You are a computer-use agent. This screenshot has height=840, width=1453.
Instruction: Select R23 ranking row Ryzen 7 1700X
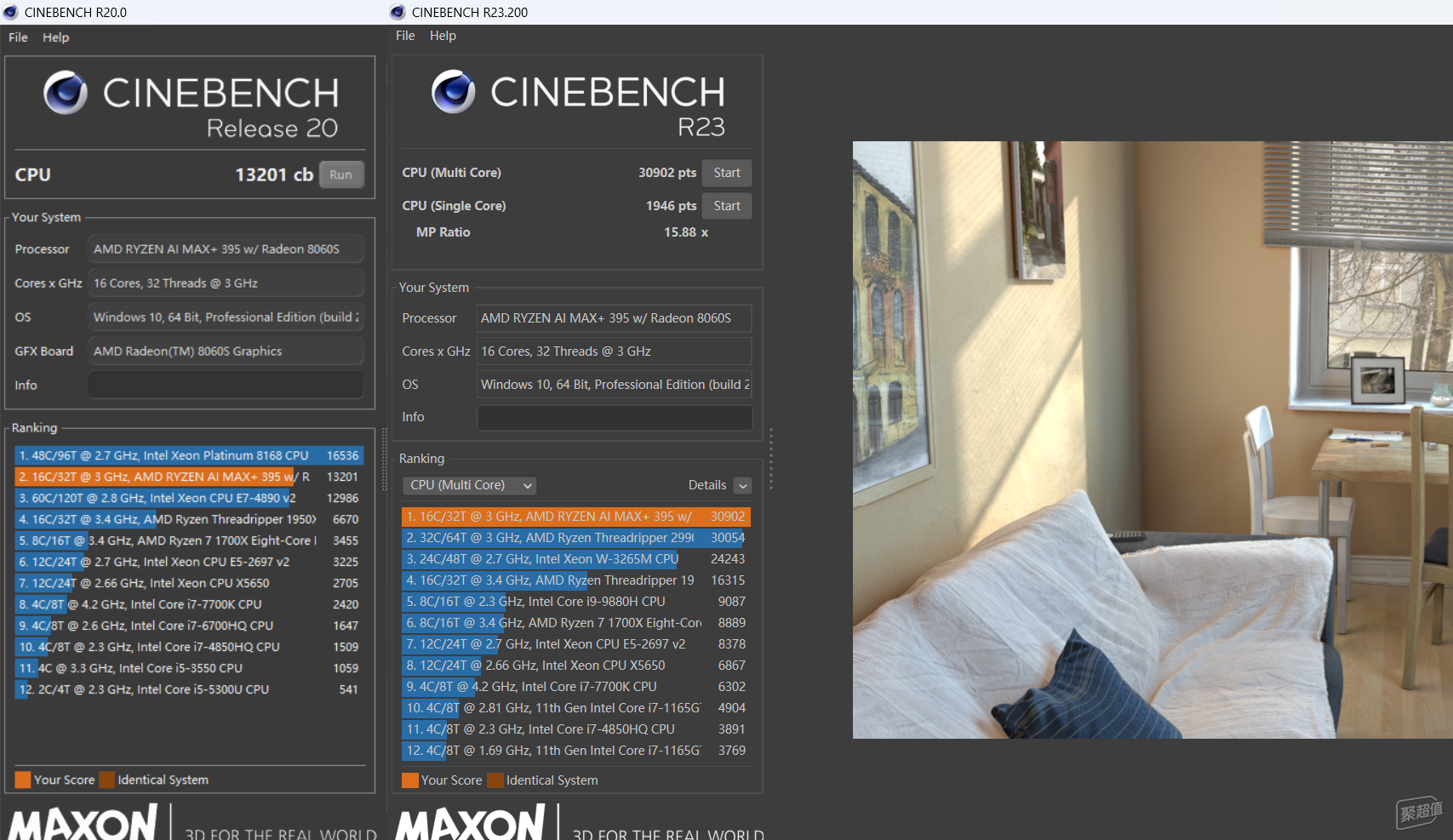576,623
